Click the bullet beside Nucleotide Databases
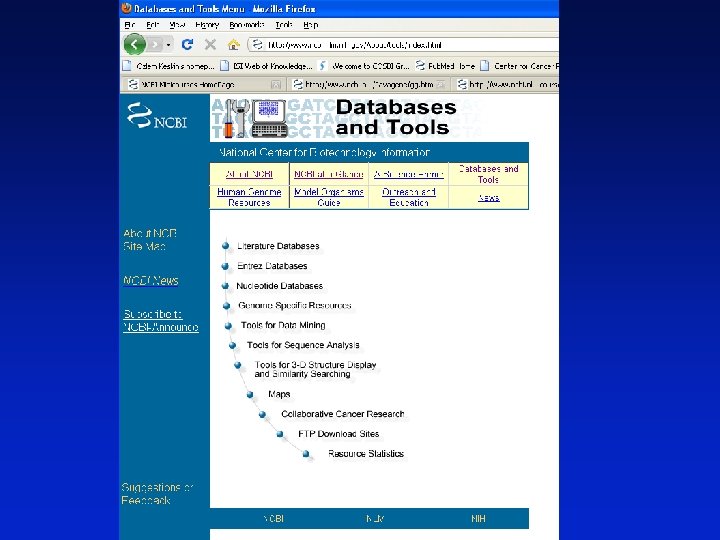The width and height of the screenshot is (720, 540). click(x=225, y=286)
